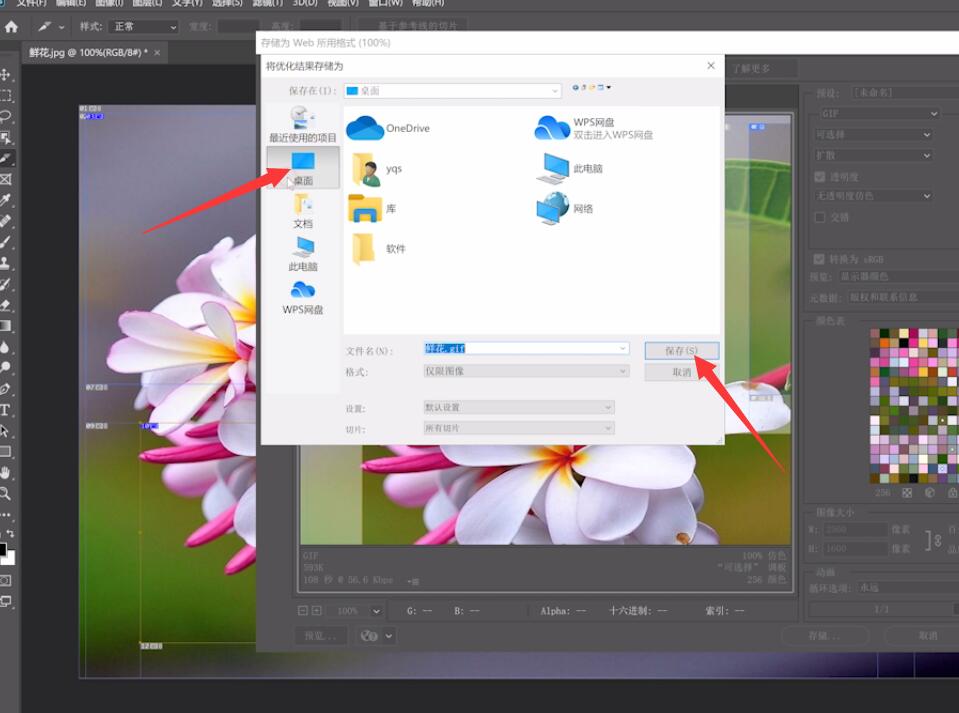Select the Eraser tool
The height and width of the screenshot is (713, 959).
point(6,305)
